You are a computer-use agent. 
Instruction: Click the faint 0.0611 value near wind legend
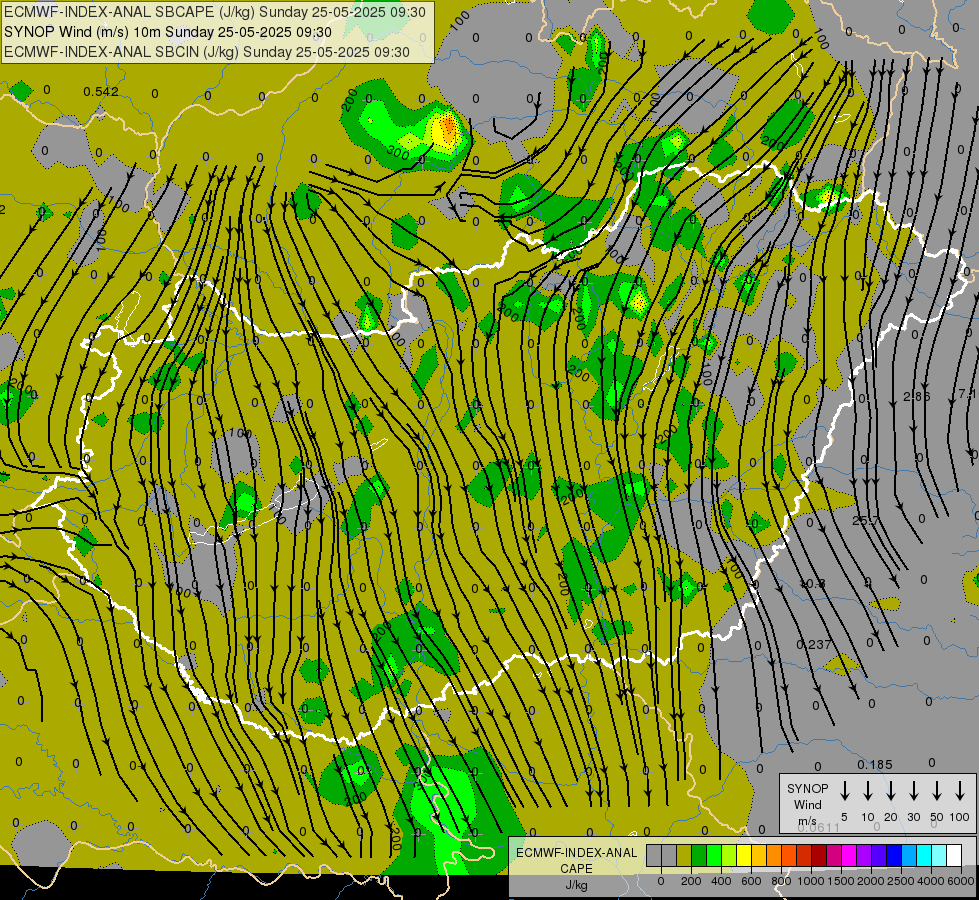(x=819, y=828)
